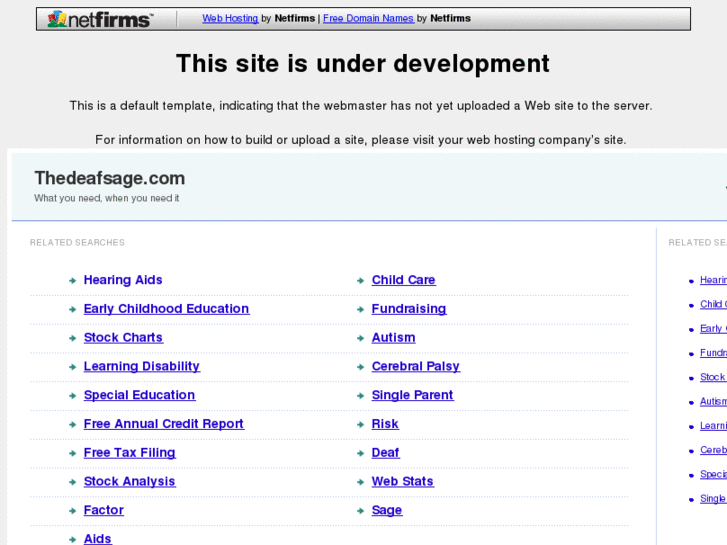Image resolution: width=727 pixels, height=545 pixels.
Task: Open the Autism link in the main list
Action: [x=393, y=338]
